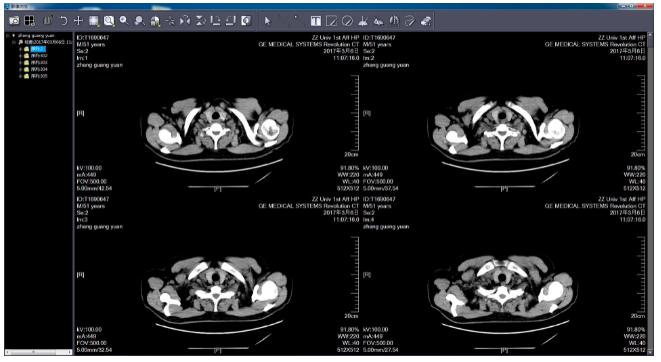Select the freehand curve drawing tool
Viewport: 661px width, 362px height.
409,20
